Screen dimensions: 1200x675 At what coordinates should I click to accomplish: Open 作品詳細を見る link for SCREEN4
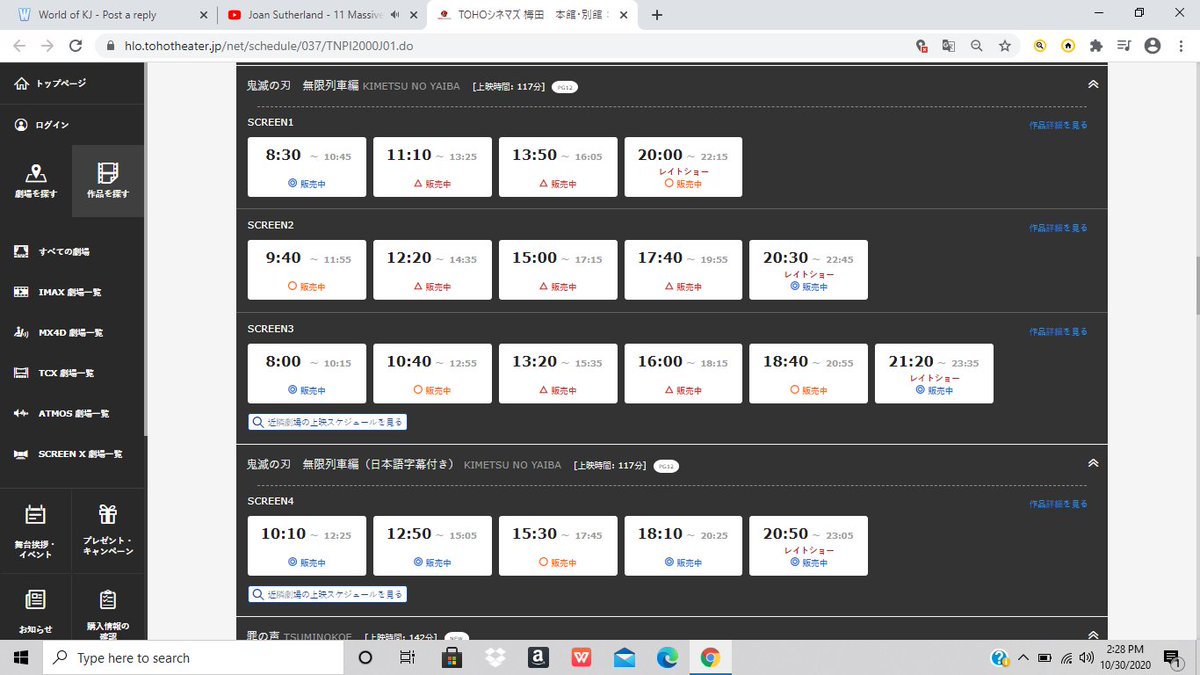click(1058, 504)
